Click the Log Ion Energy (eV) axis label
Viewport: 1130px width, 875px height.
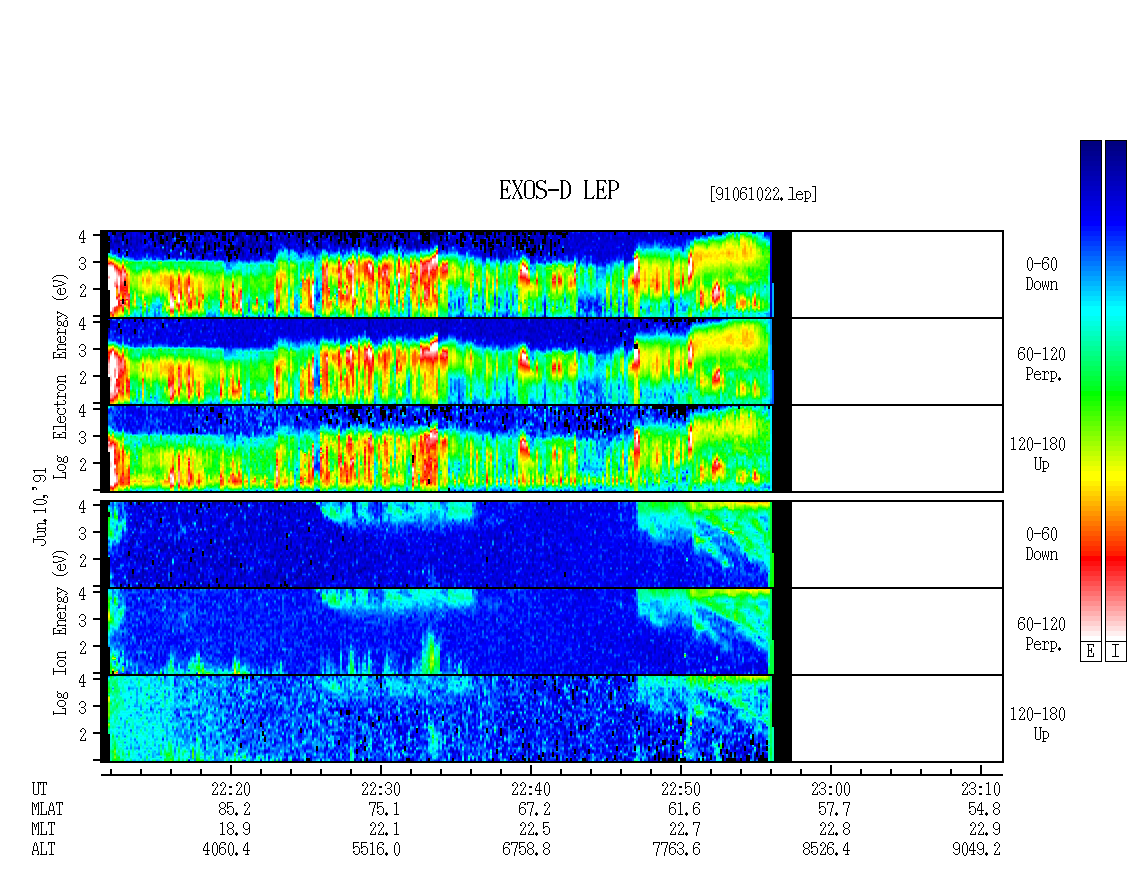(60, 632)
